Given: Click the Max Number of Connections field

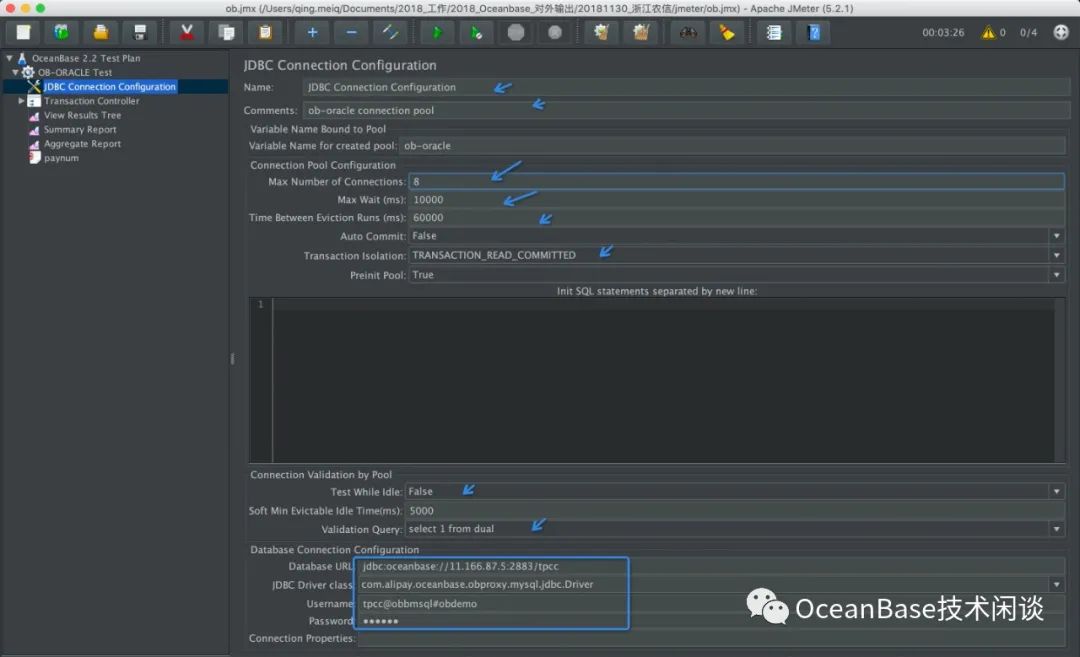Looking at the screenshot, I should (x=735, y=182).
